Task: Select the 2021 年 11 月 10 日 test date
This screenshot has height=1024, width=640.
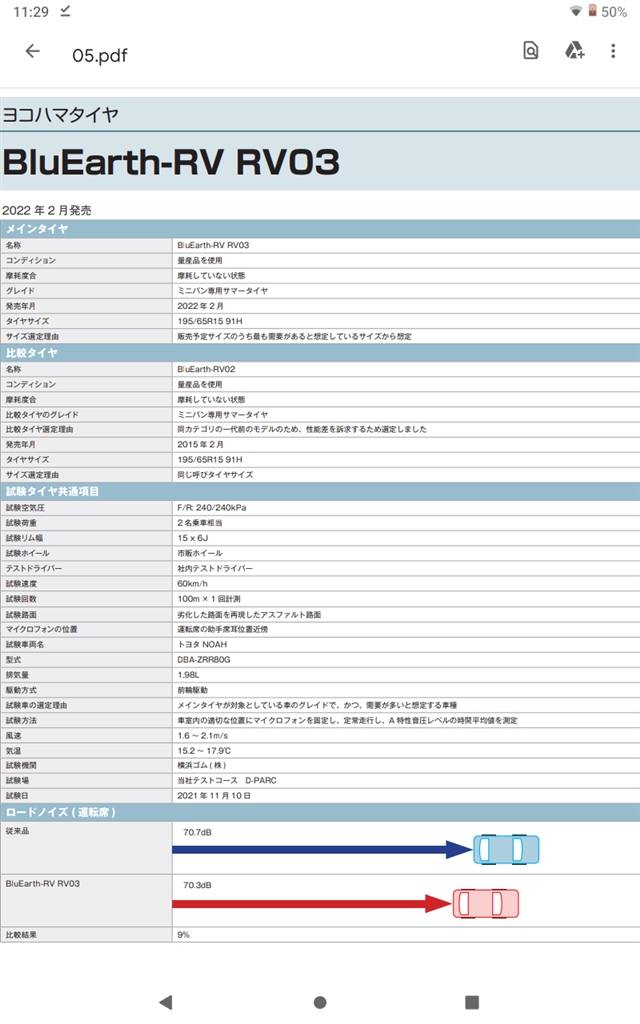Action: tap(214, 795)
